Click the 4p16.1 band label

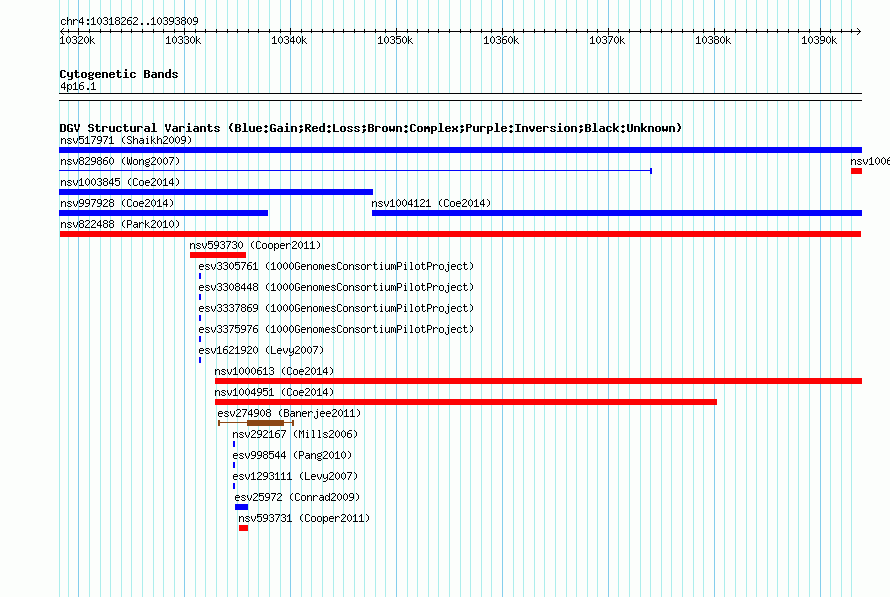click(78, 86)
